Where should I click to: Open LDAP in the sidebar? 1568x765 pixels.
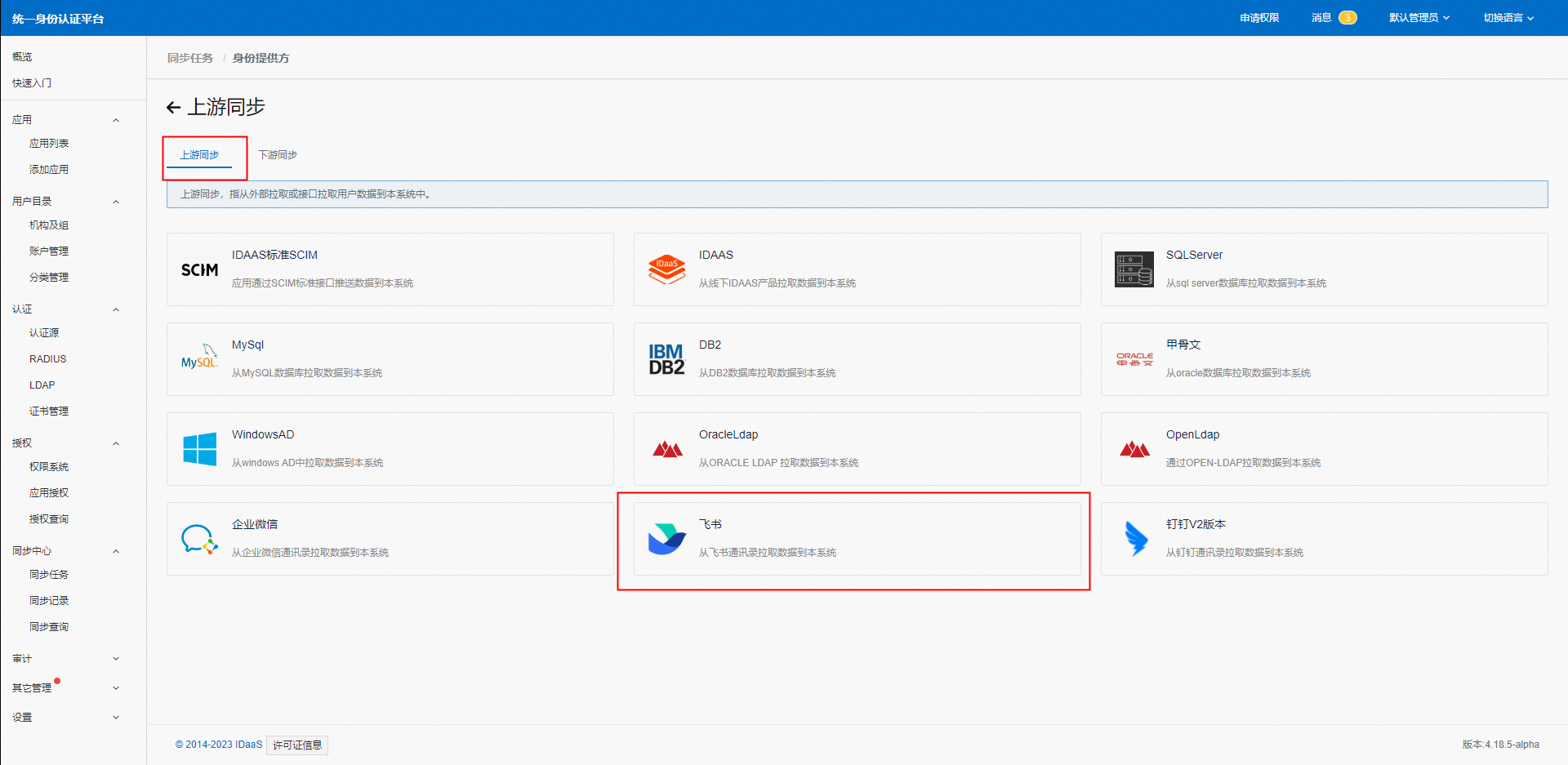pyautogui.click(x=42, y=385)
